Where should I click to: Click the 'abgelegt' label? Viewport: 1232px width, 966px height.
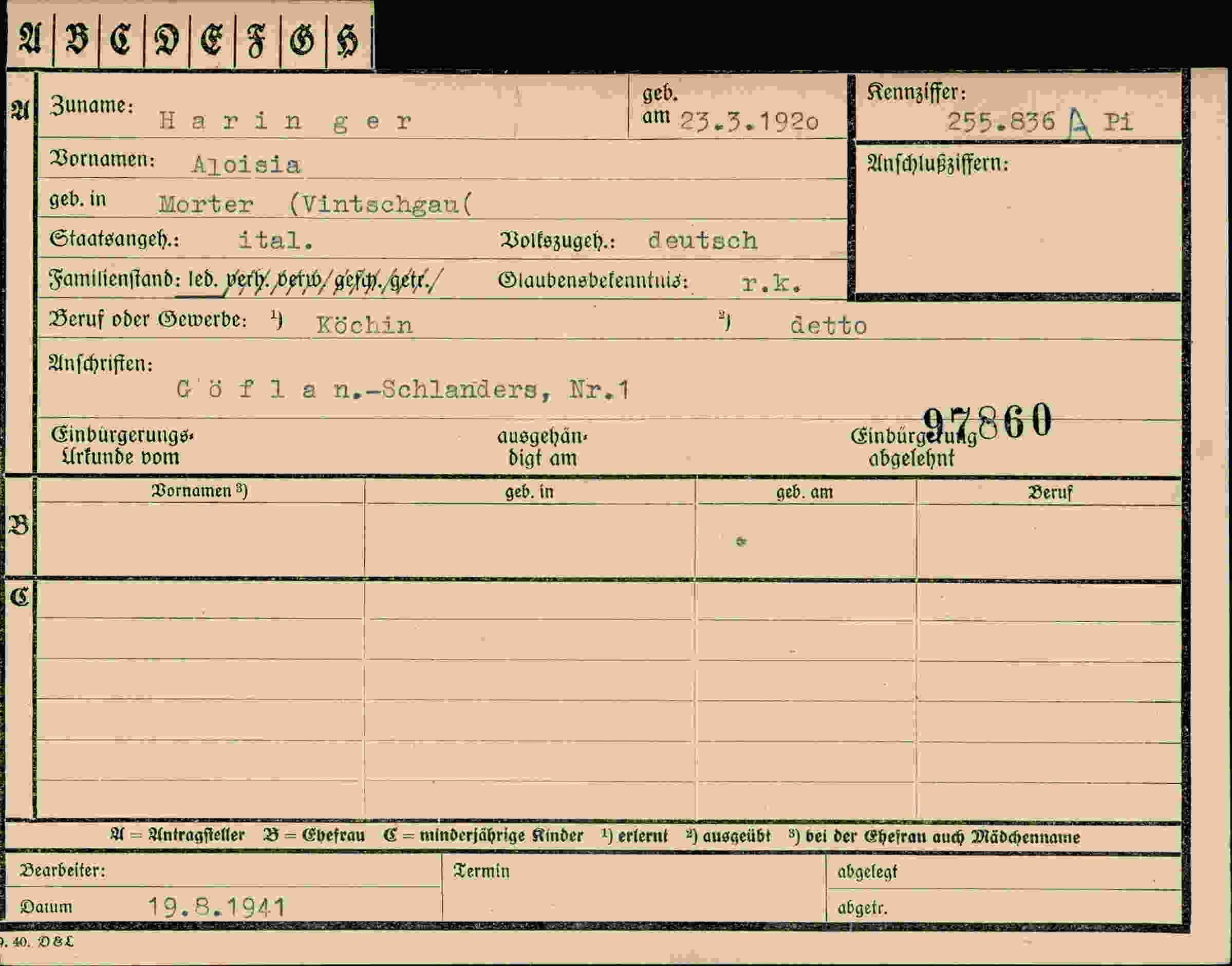pos(867,872)
